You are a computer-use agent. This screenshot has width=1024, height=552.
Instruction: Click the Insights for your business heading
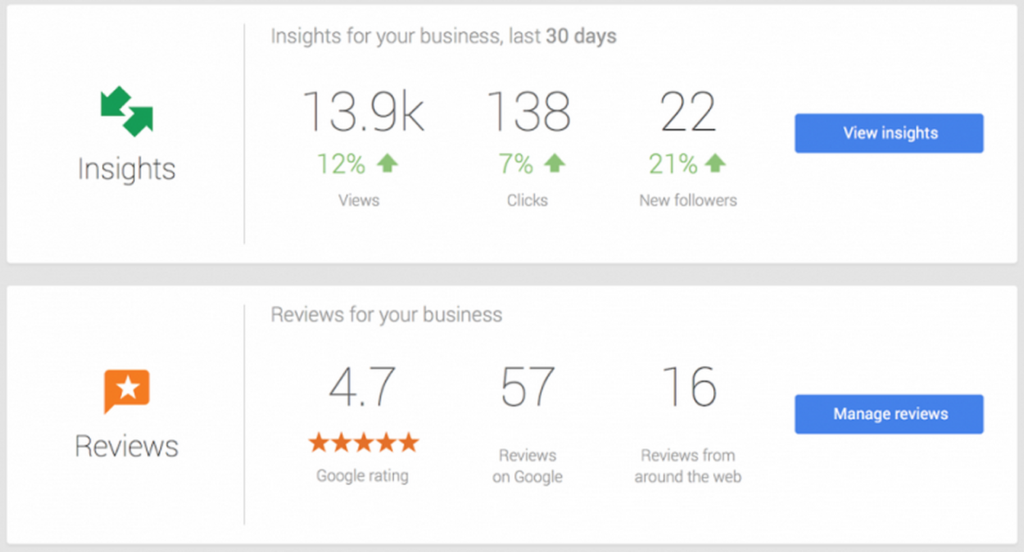[x=443, y=36]
